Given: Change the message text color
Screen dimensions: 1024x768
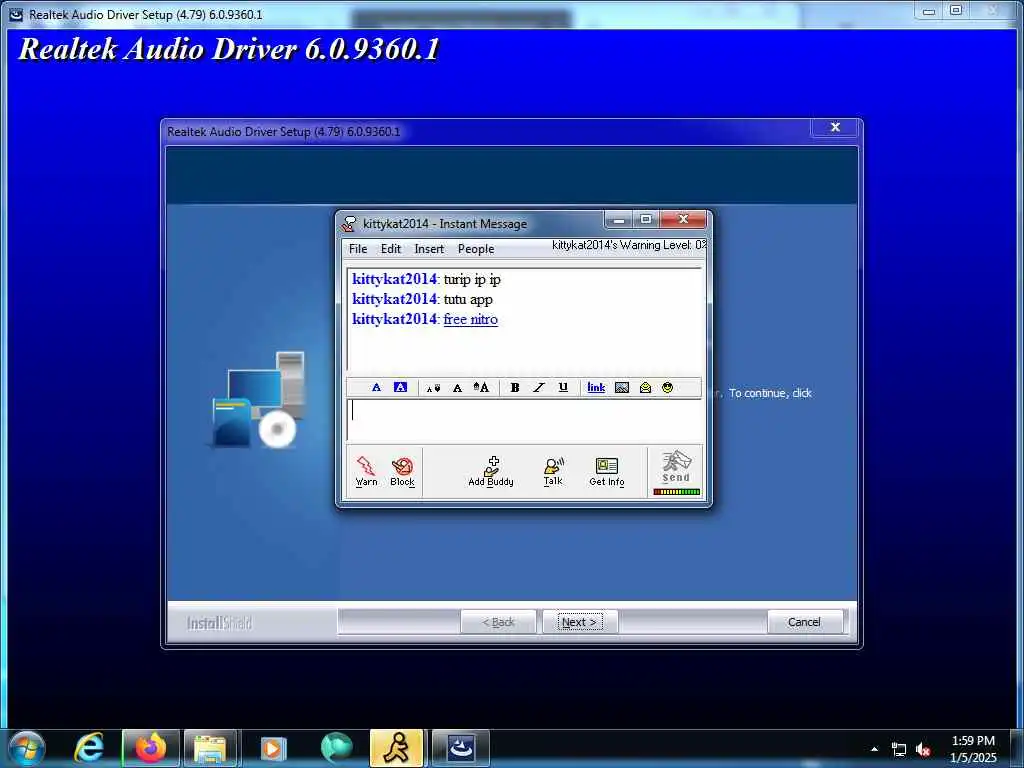Looking at the screenshot, I should (x=376, y=387).
